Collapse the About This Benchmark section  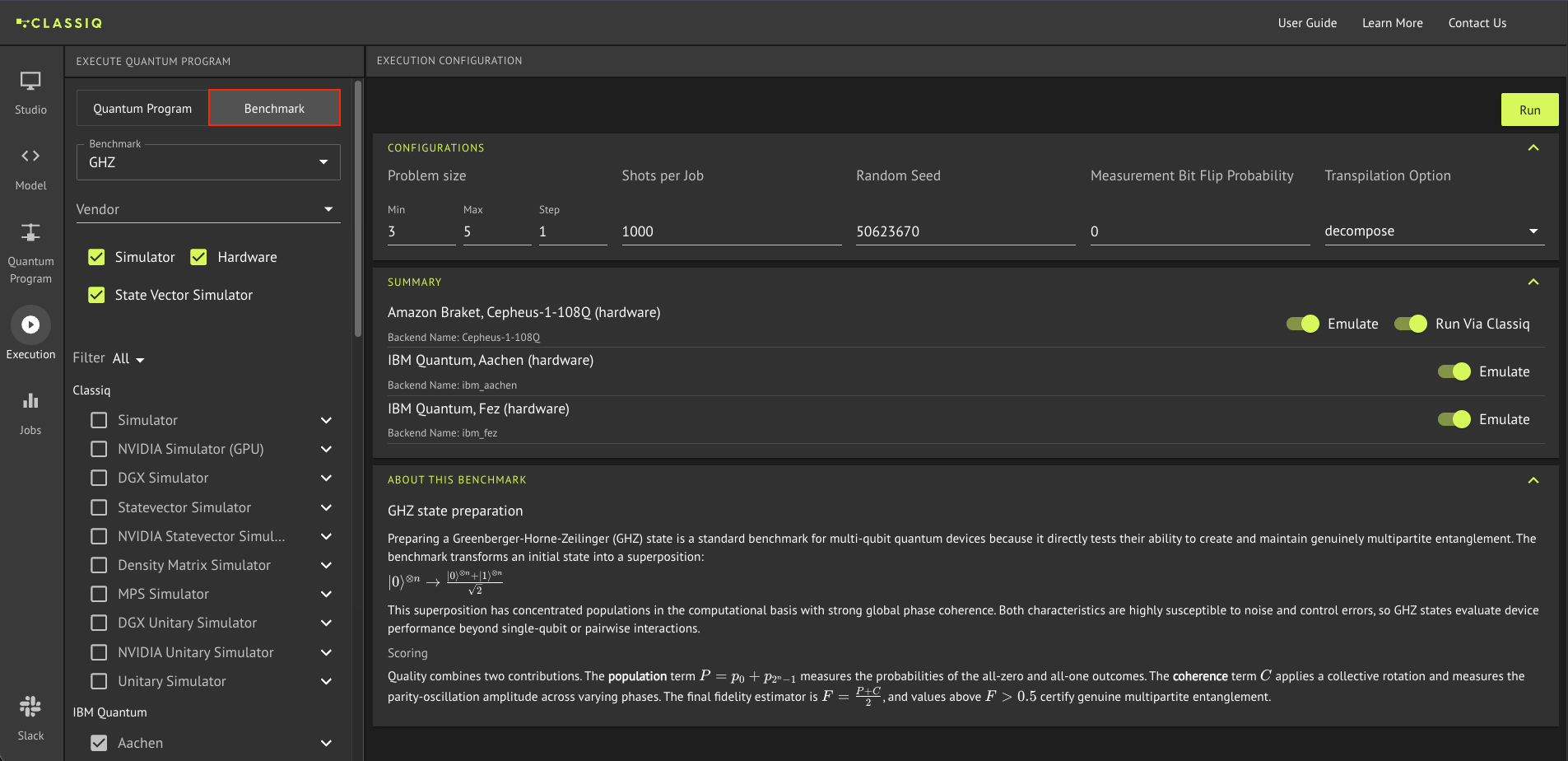coord(1533,480)
